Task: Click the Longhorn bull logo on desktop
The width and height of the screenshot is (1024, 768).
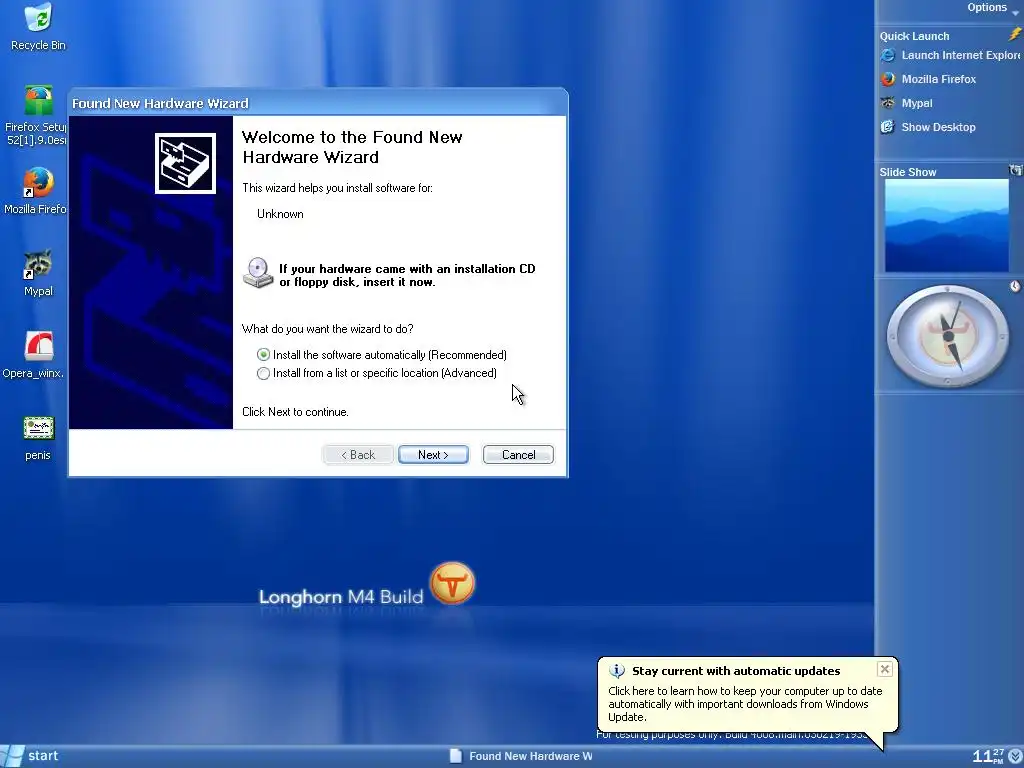Action: (x=452, y=583)
